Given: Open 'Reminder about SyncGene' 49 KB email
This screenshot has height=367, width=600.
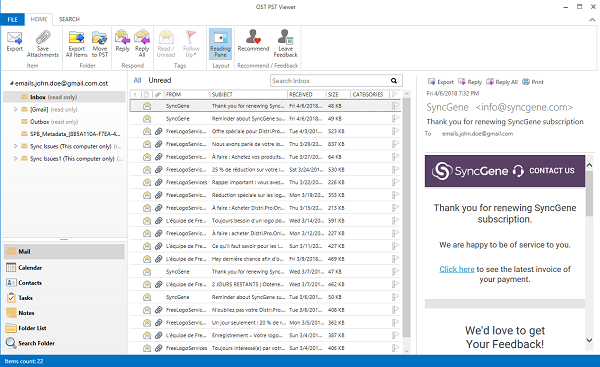Looking at the screenshot, I should click(x=265, y=119).
